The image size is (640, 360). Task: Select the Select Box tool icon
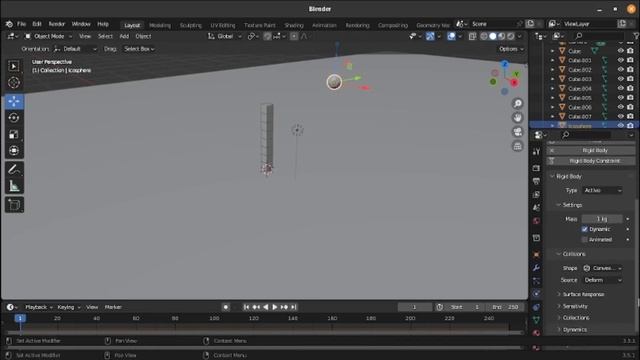tap(14, 66)
